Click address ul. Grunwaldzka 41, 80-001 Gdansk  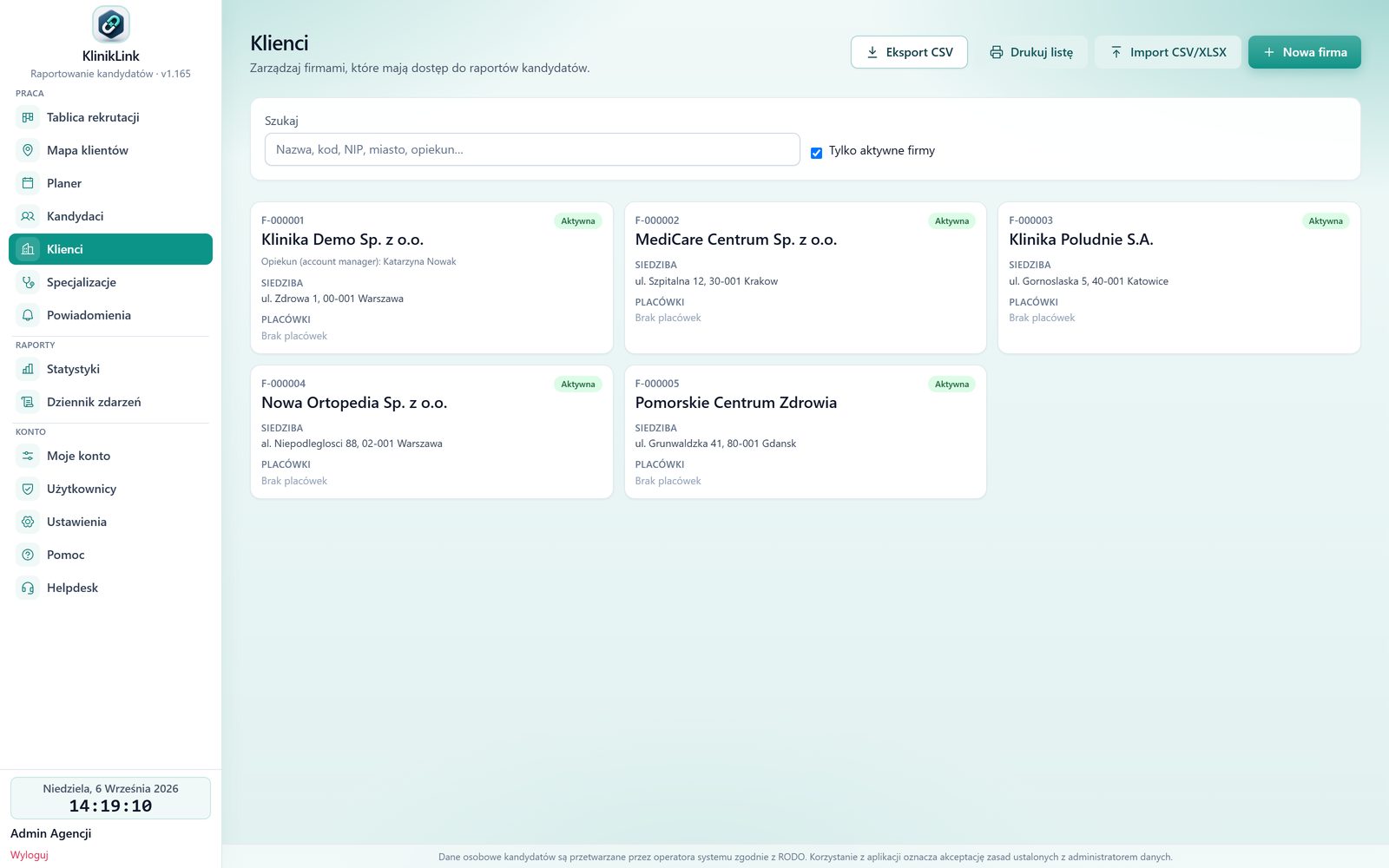[715, 444]
